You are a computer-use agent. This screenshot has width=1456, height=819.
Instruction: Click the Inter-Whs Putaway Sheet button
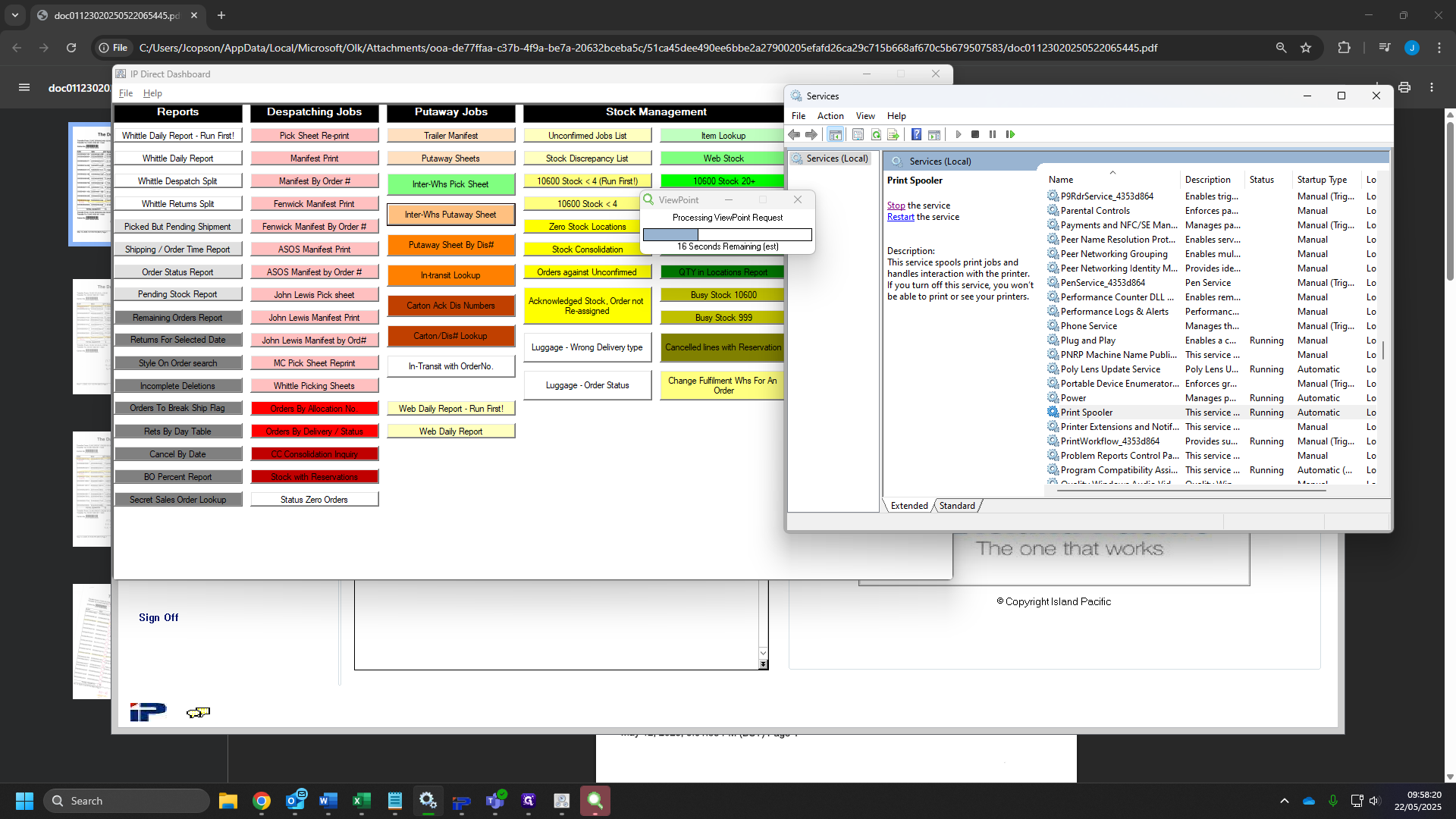(450, 215)
